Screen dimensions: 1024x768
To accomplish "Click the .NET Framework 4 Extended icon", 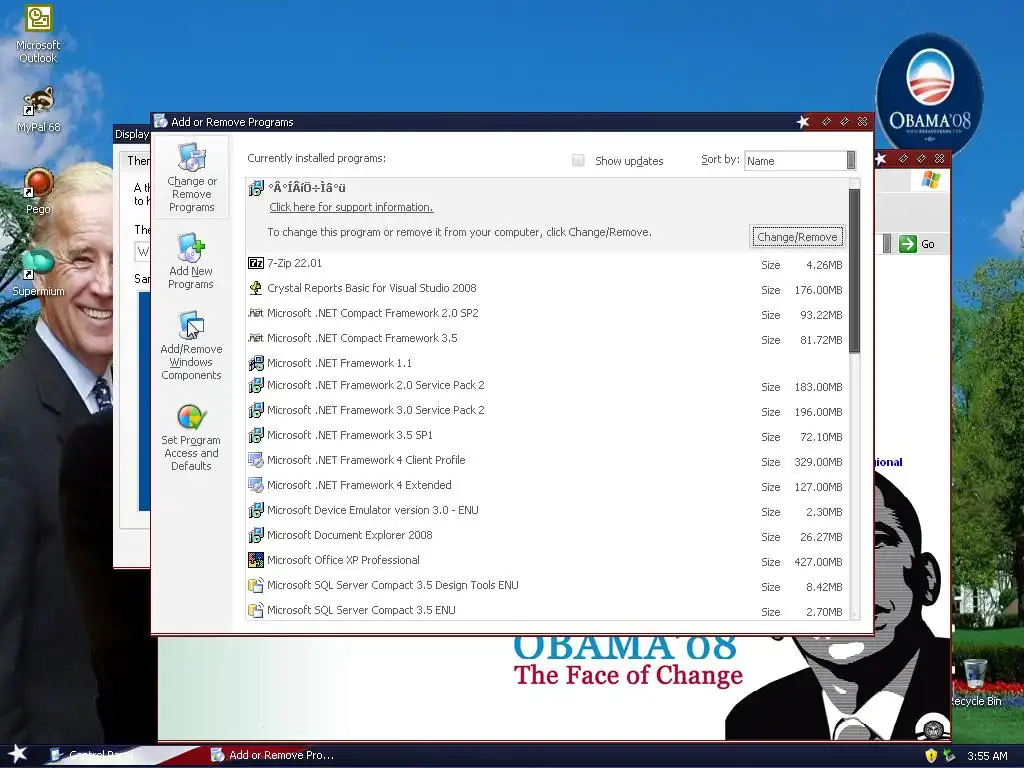I will 256,485.
